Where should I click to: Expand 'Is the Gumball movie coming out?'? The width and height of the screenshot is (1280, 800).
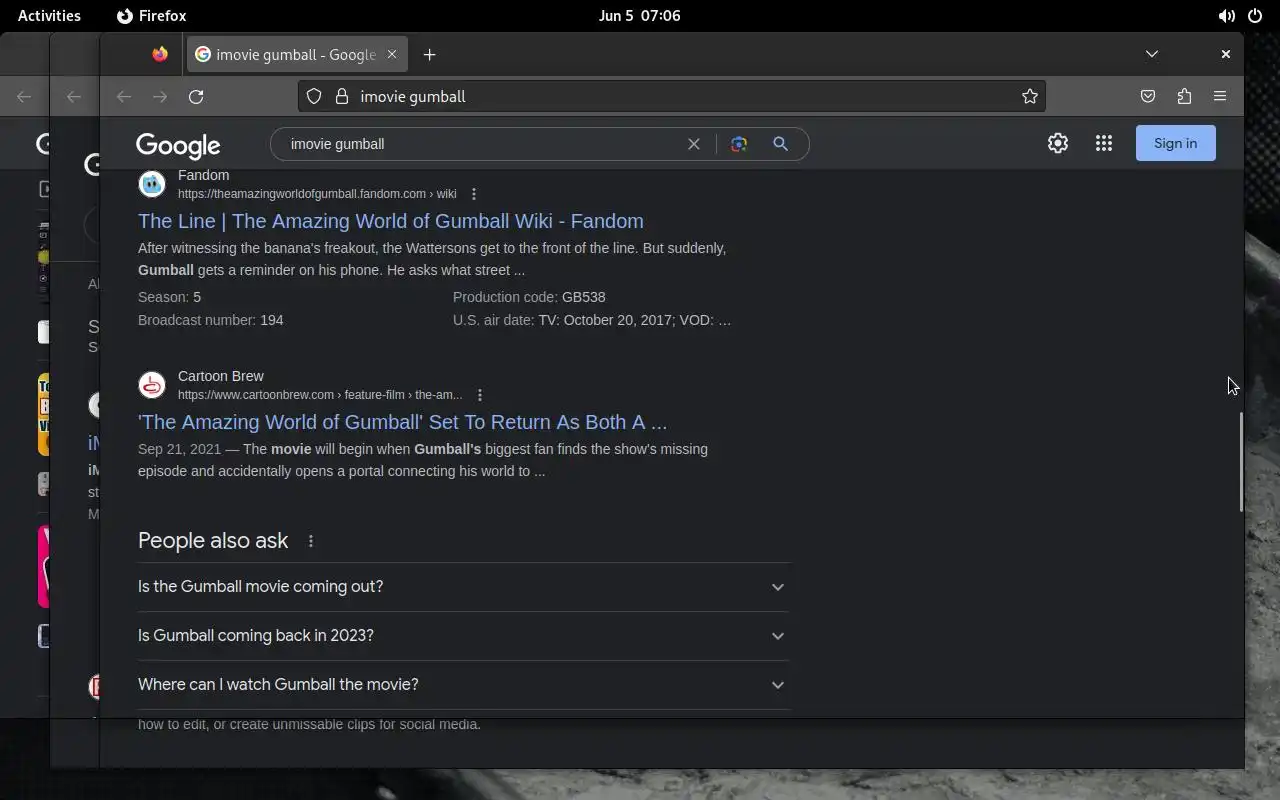tap(464, 587)
